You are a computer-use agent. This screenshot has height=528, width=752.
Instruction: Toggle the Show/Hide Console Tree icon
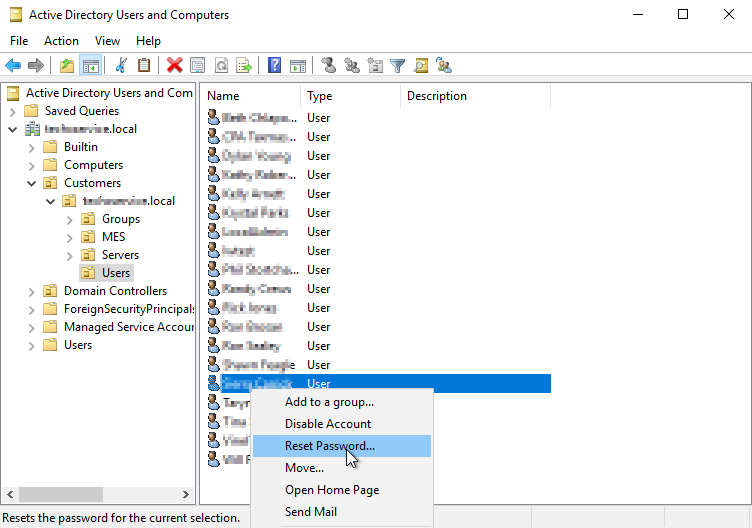(91, 65)
